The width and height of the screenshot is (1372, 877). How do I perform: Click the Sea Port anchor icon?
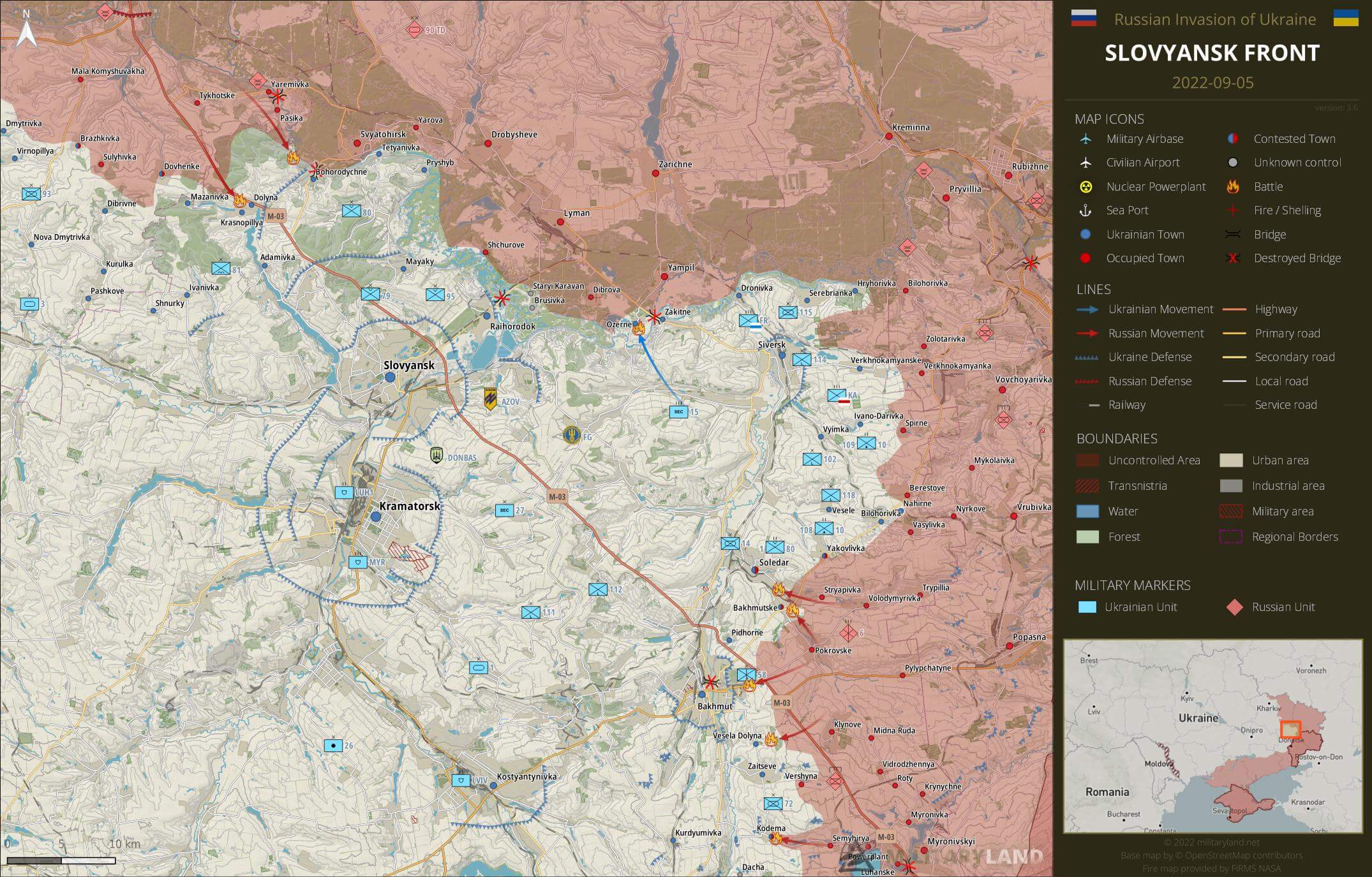[1085, 210]
